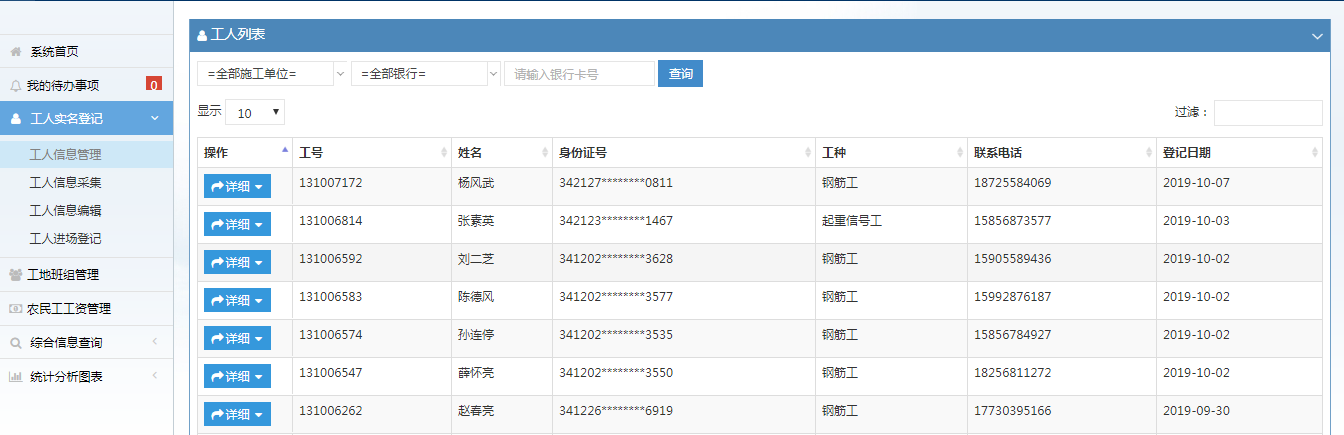Click the money icon beside 农民工工资管理

click(16, 308)
